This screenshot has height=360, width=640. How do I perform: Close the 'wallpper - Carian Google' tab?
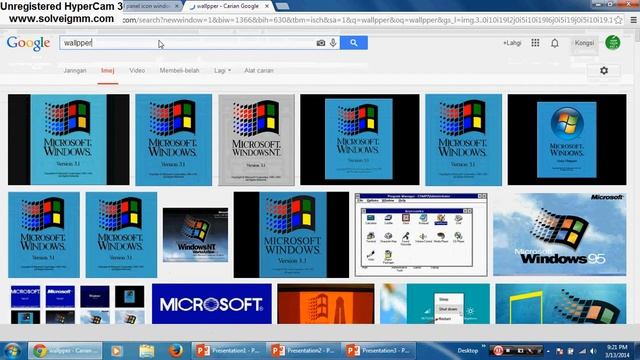[x=267, y=6]
